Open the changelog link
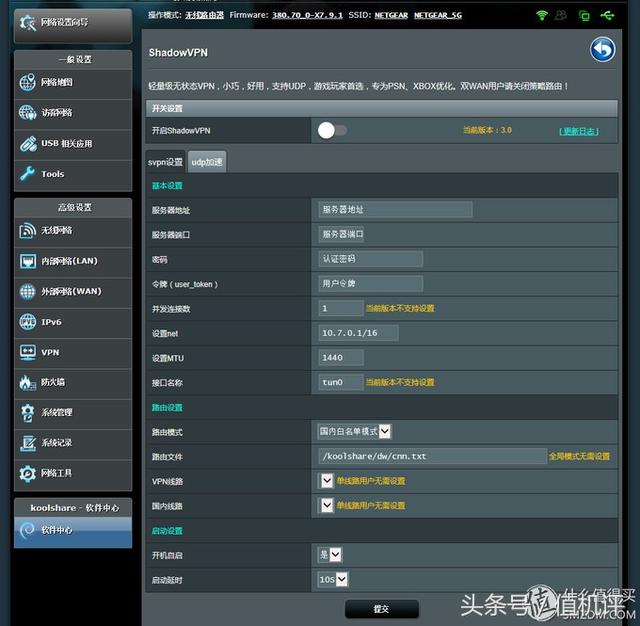Viewport: 640px width, 626px height. tap(579, 131)
